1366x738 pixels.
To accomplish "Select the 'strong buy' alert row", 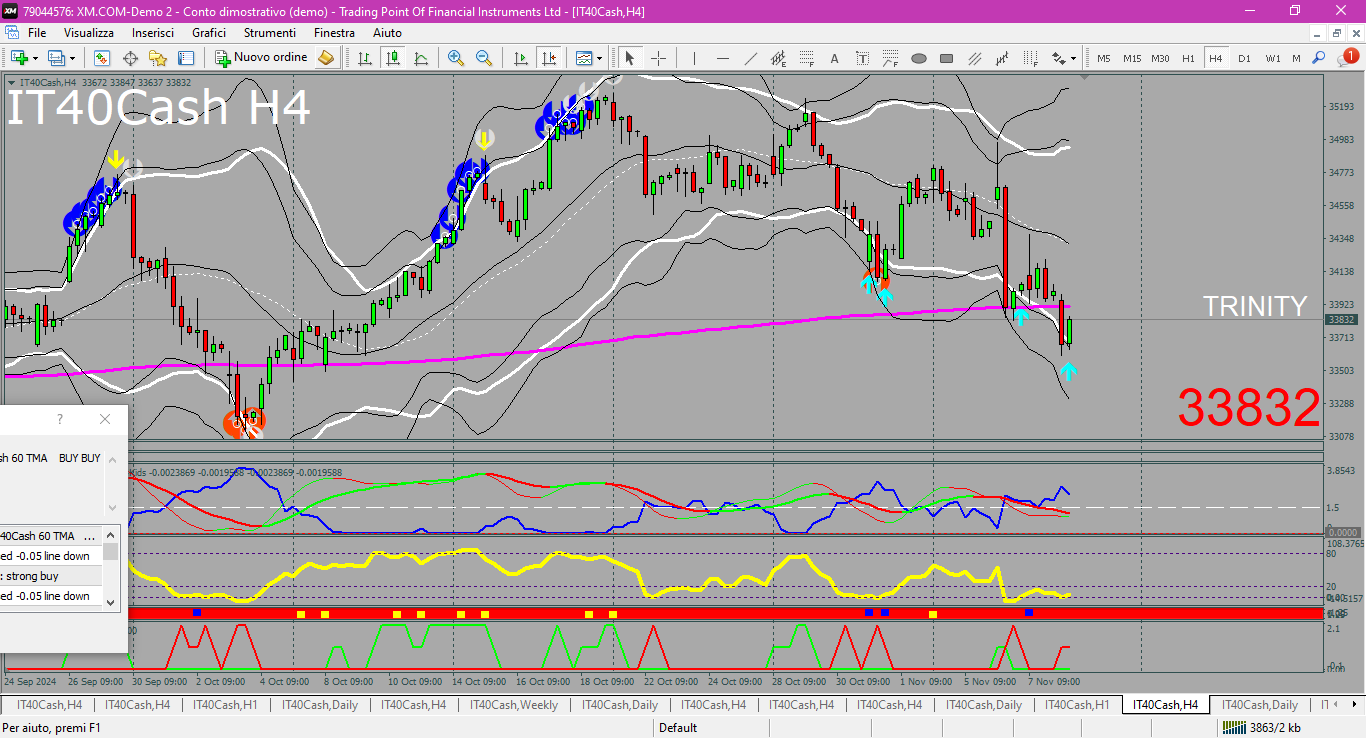I will (51, 576).
